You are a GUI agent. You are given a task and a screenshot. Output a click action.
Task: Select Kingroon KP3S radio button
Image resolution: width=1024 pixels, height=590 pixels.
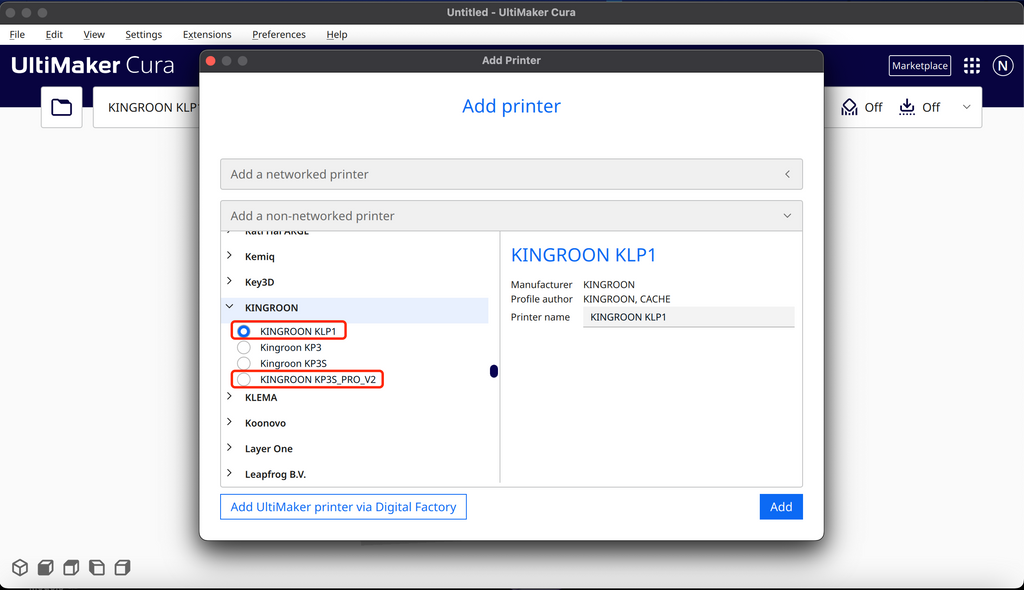coord(244,363)
